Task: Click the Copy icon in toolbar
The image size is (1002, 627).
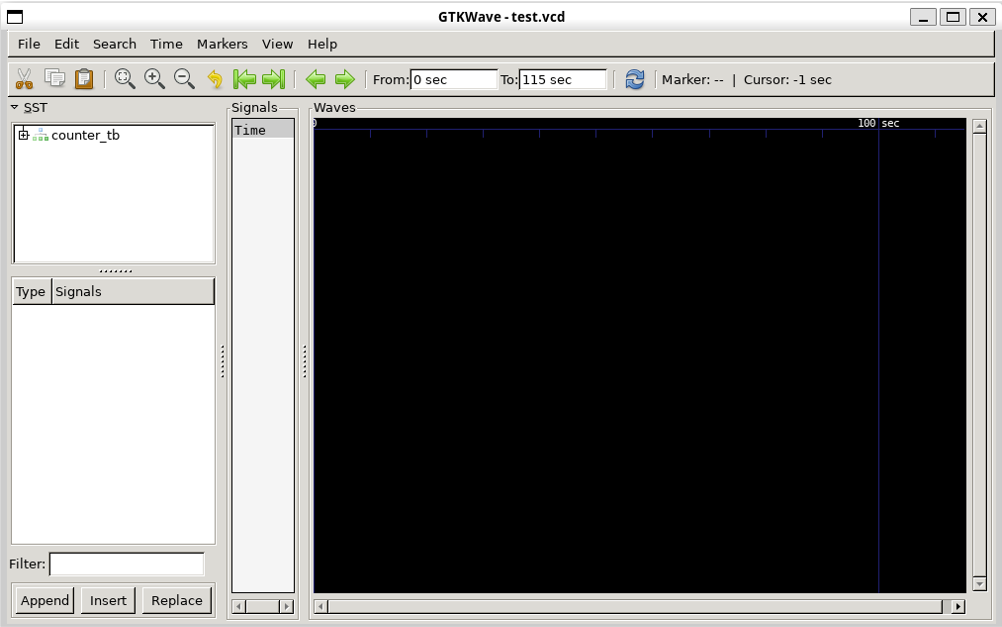Action: 54,79
